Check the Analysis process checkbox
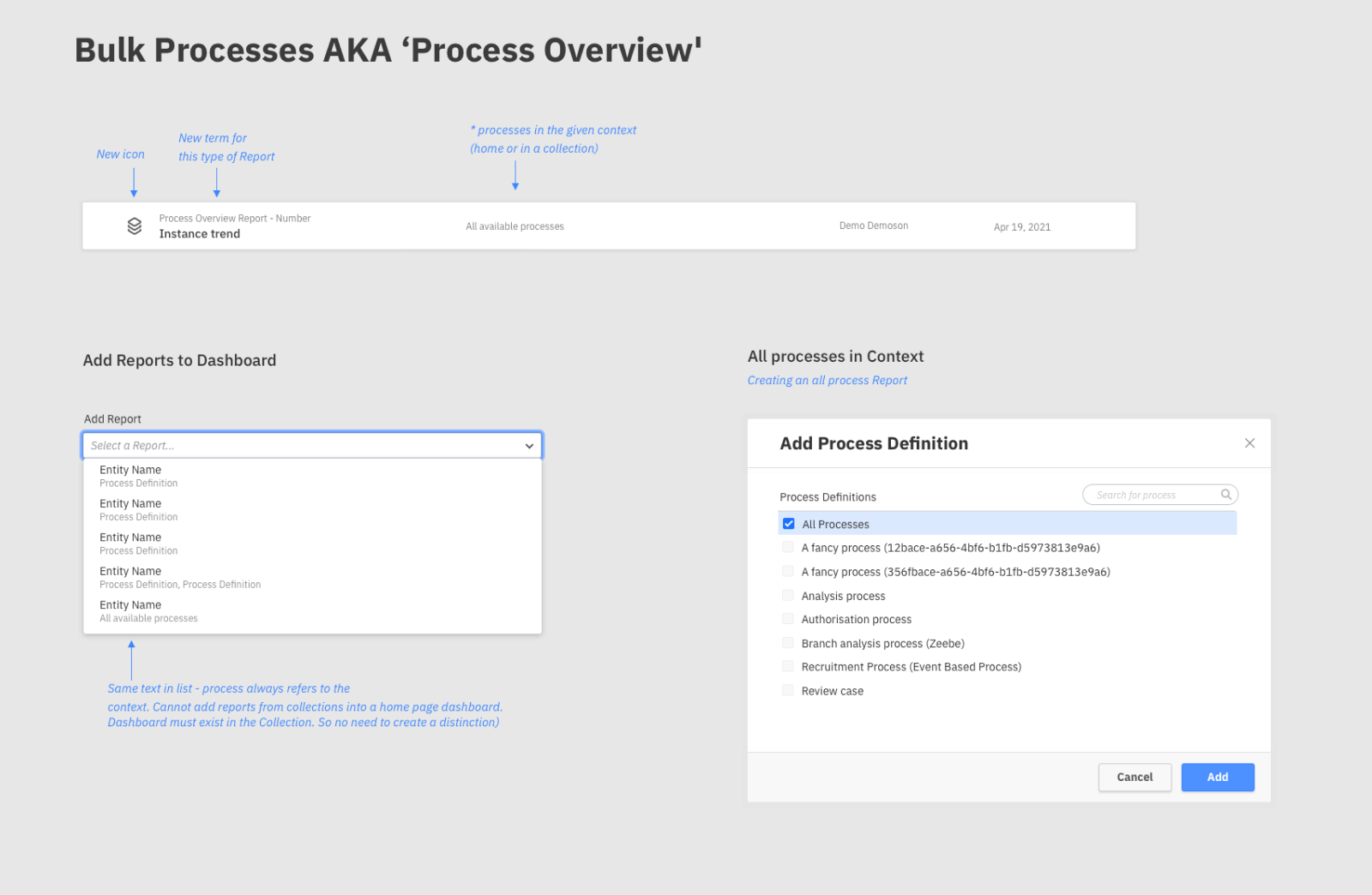 [x=788, y=595]
